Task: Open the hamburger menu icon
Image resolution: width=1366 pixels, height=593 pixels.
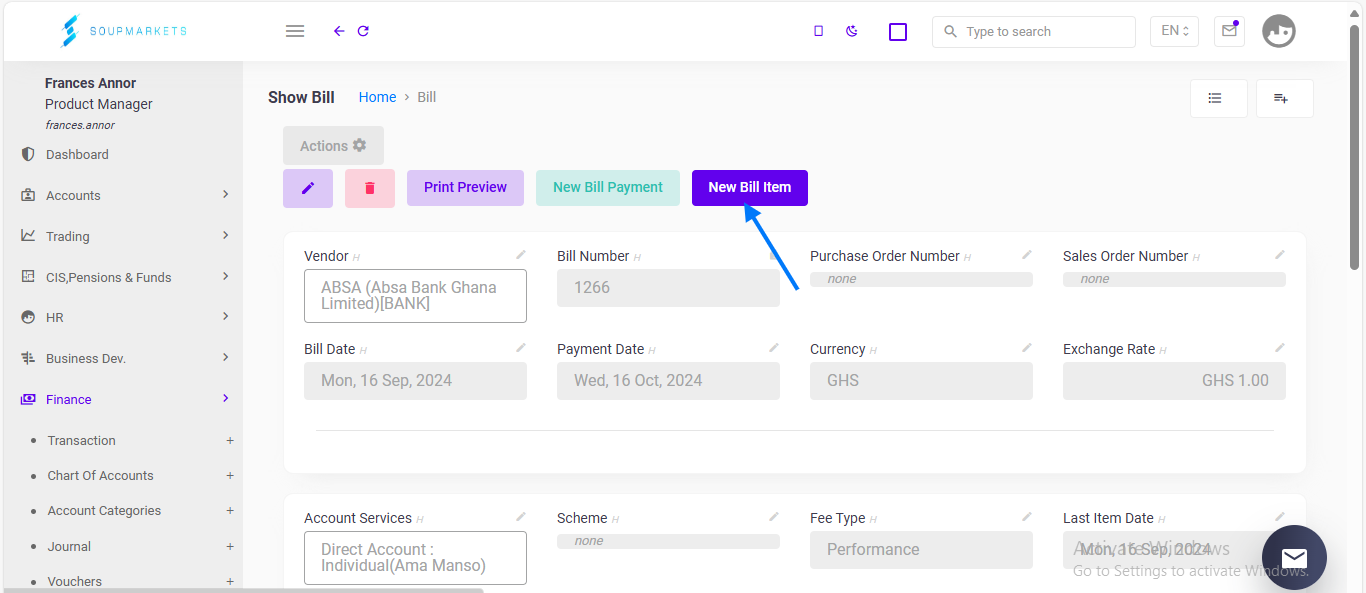Action: [x=295, y=31]
